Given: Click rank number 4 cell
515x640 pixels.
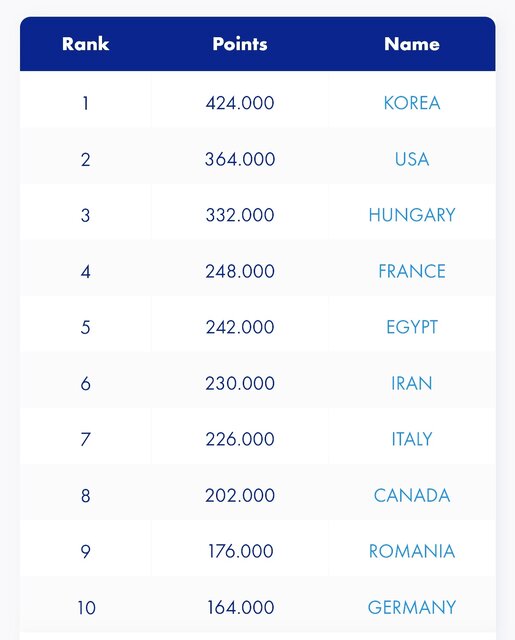Looking at the screenshot, I should tap(85, 271).
